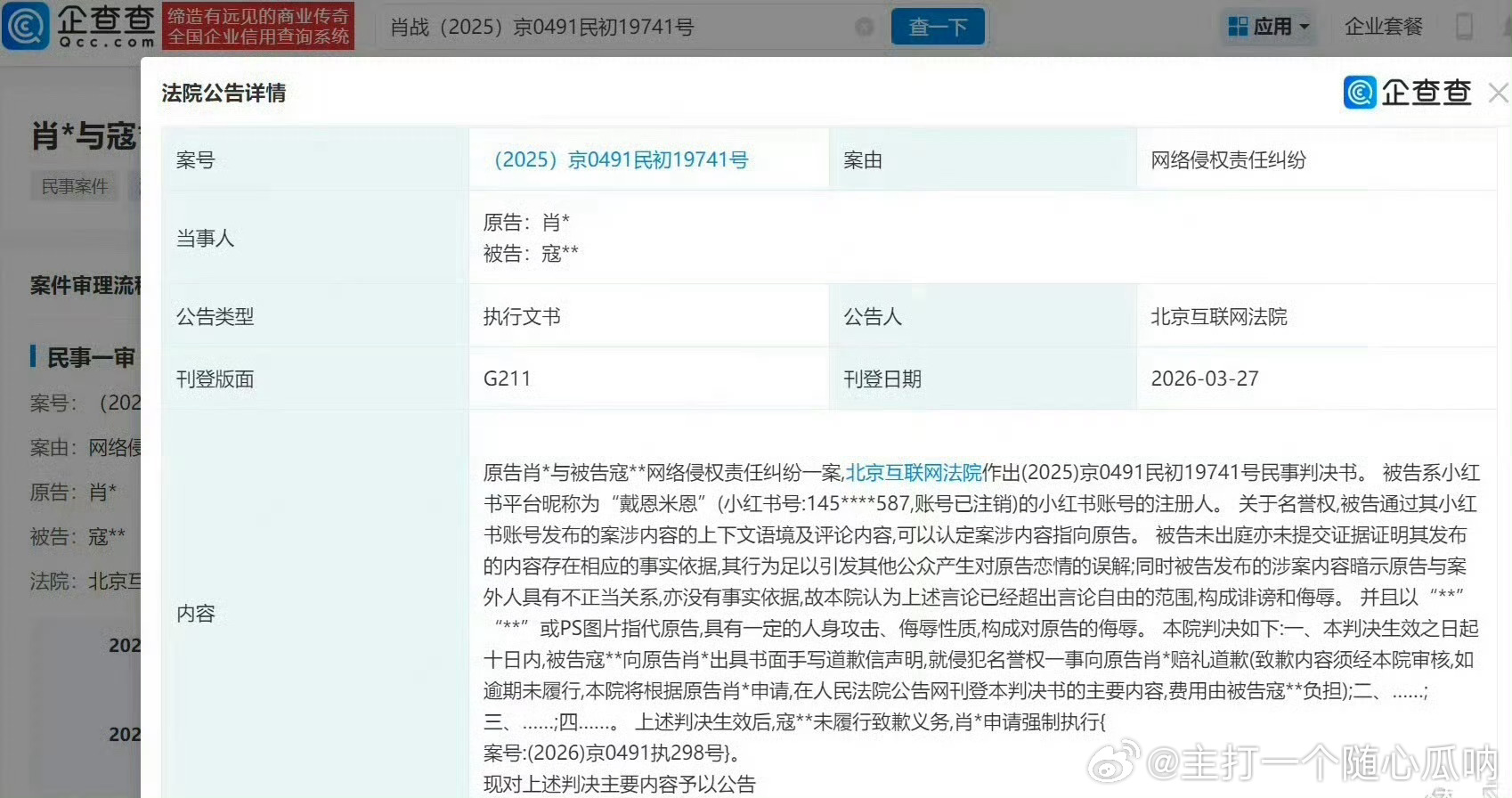Open 企业套餐 menu item
The height and width of the screenshot is (798, 1512).
coord(1383,27)
